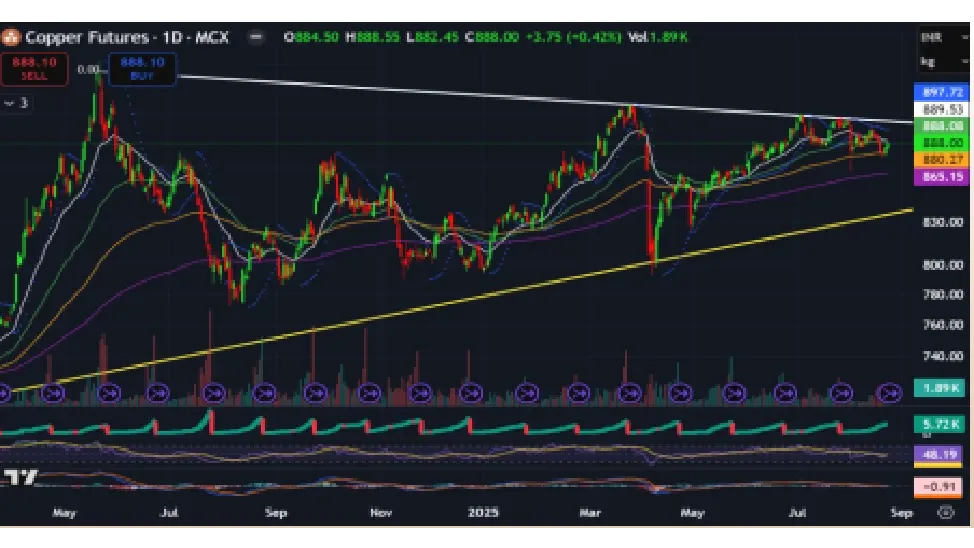The height and width of the screenshot is (548, 974).
Task: Click the Nov time axis label
Action: click(x=381, y=513)
